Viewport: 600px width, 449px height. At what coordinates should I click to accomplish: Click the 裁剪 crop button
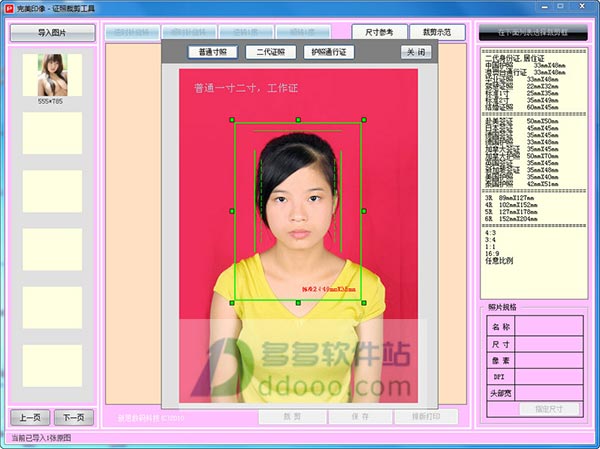tap(292, 416)
